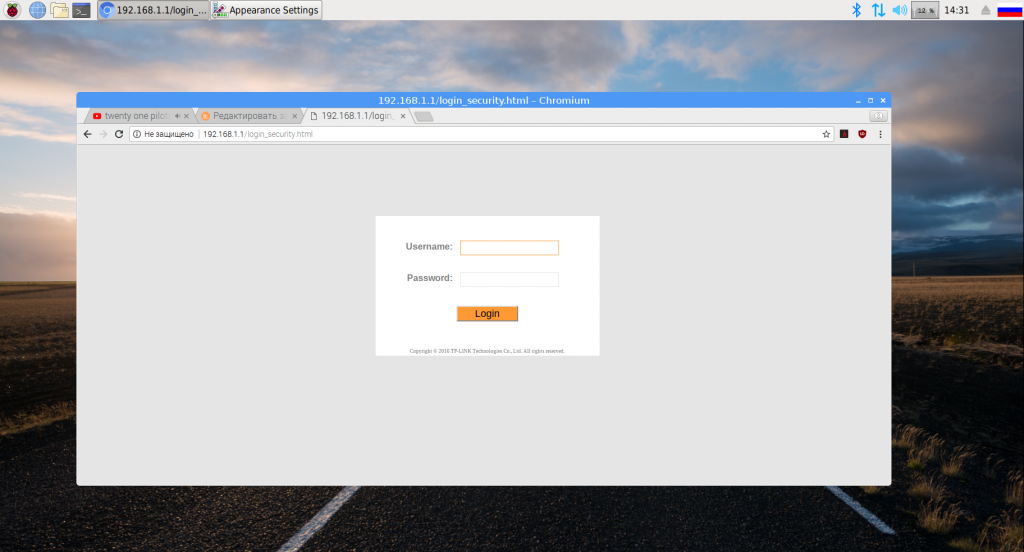1024x552 pixels.
Task: Open the file manager folder icon
Action: point(59,10)
